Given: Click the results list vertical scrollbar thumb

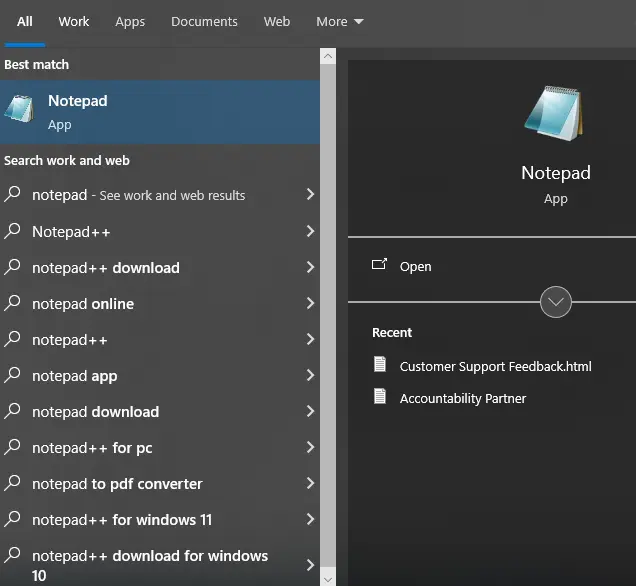Looking at the screenshot, I should pyautogui.click(x=328, y=316).
